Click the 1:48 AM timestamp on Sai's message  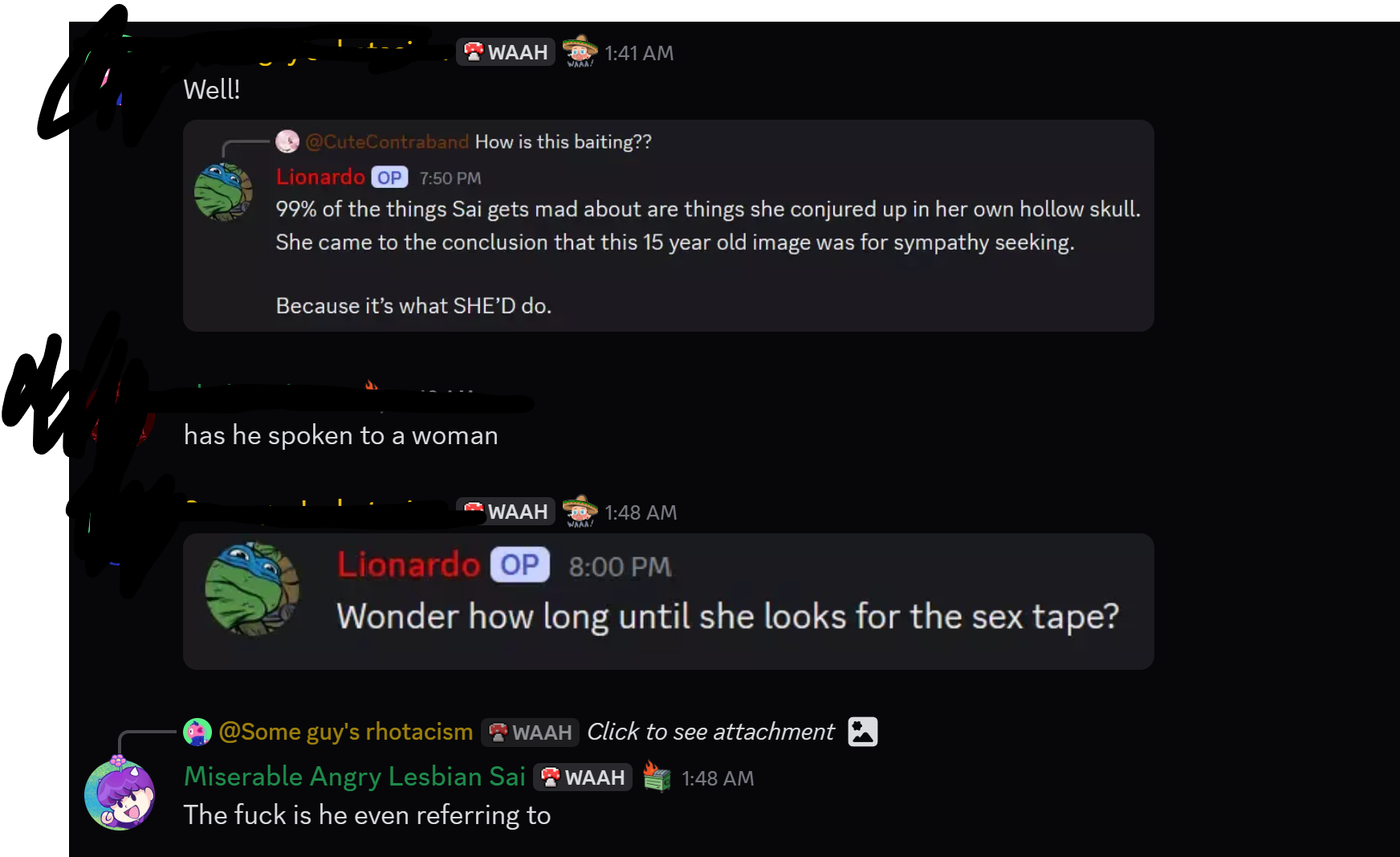point(718,778)
